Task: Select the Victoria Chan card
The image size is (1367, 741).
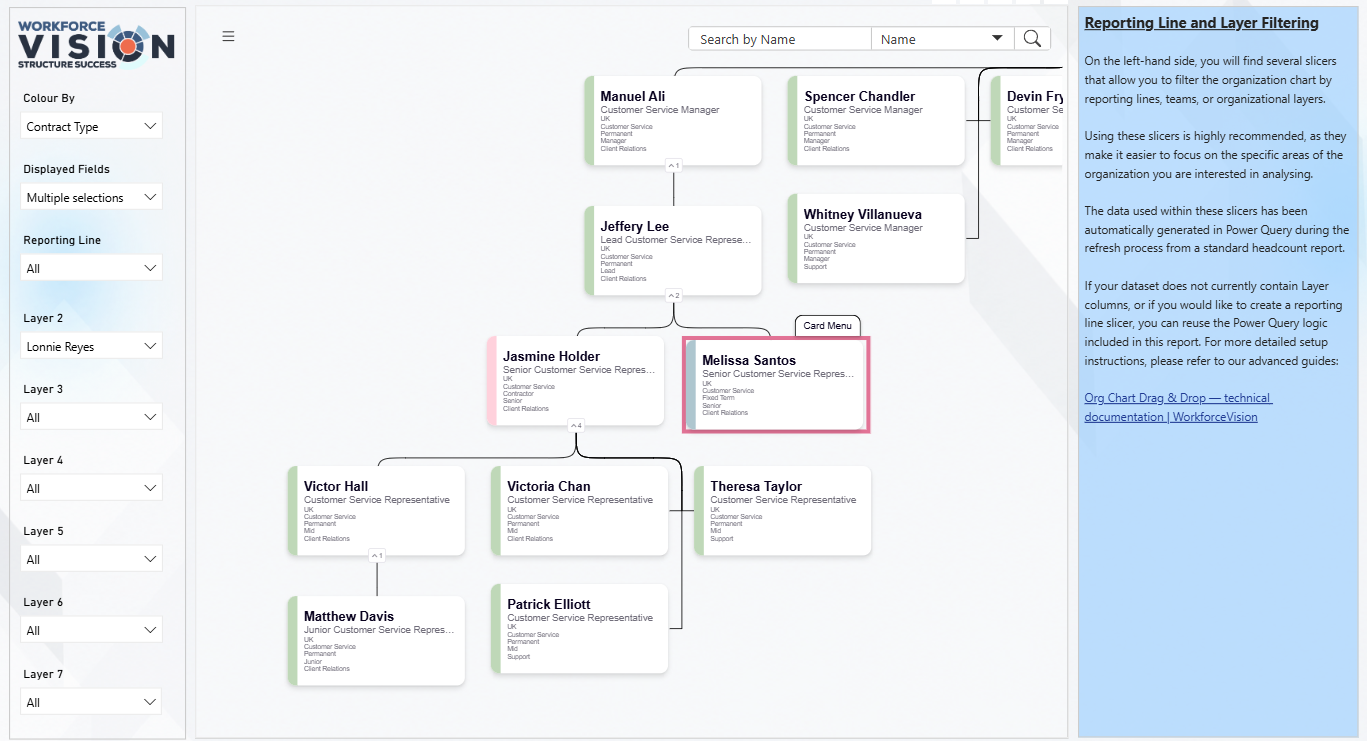Action: [580, 510]
